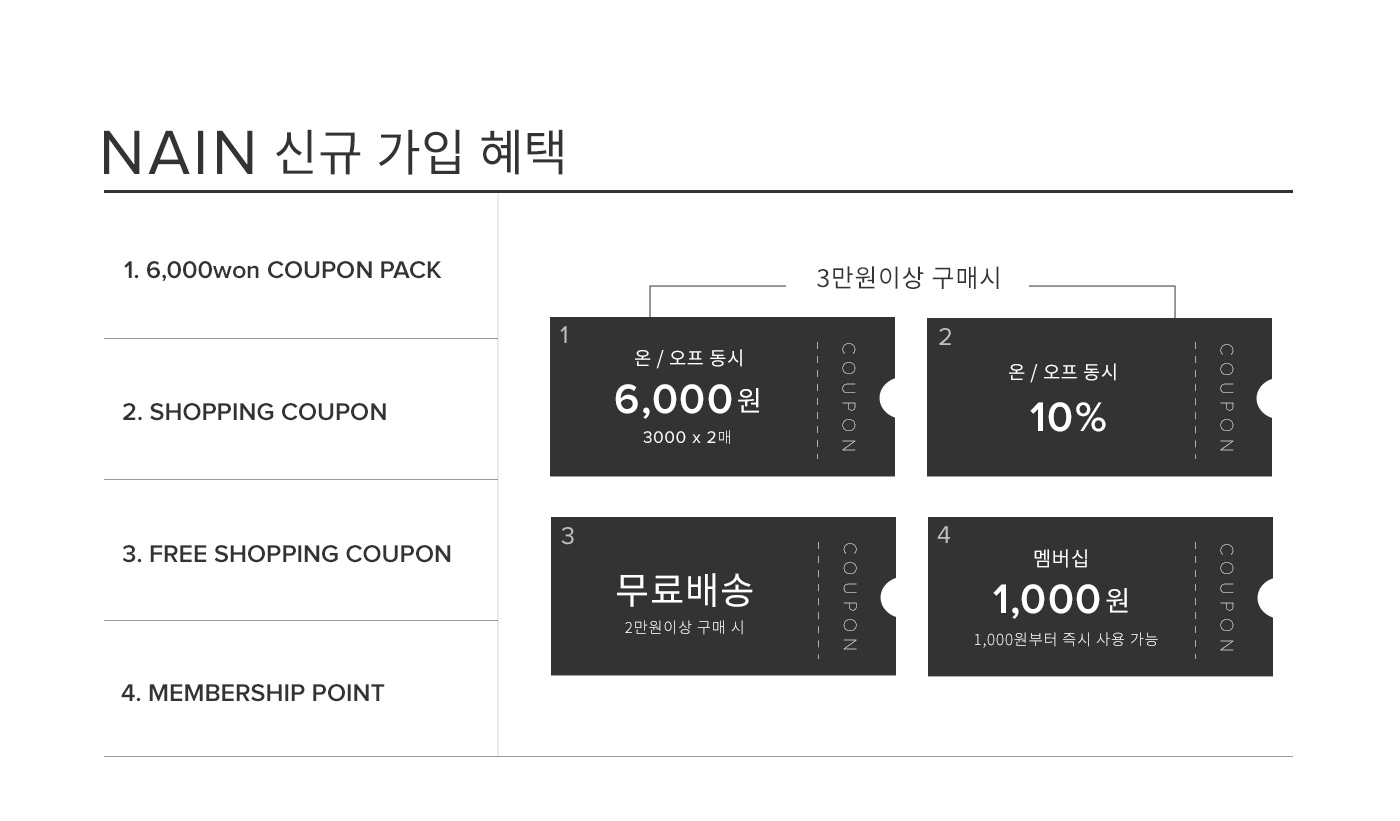Click vertical COUPON stub on coupon 3
Image resolution: width=1400 pixels, height=821 pixels.
849,597
